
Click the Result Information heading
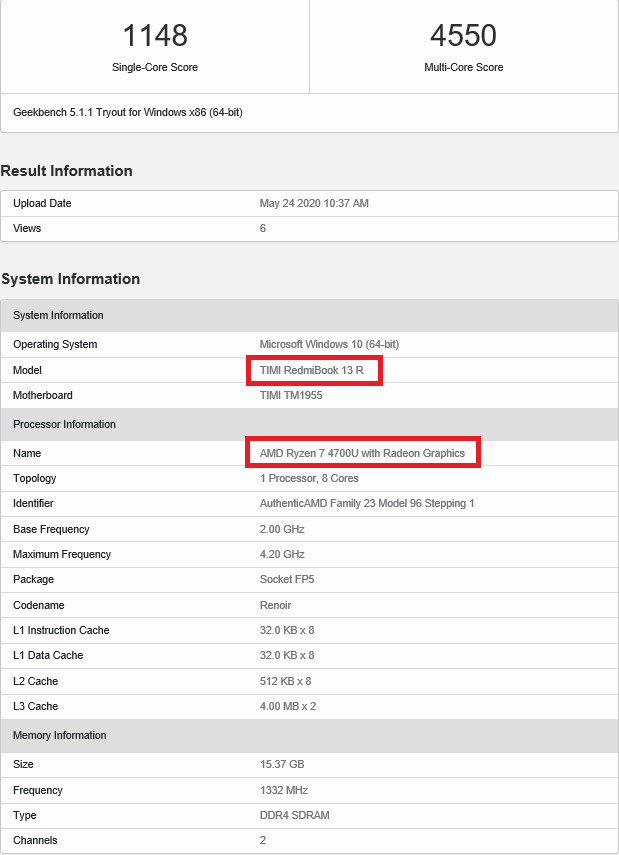[x=67, y=171]
